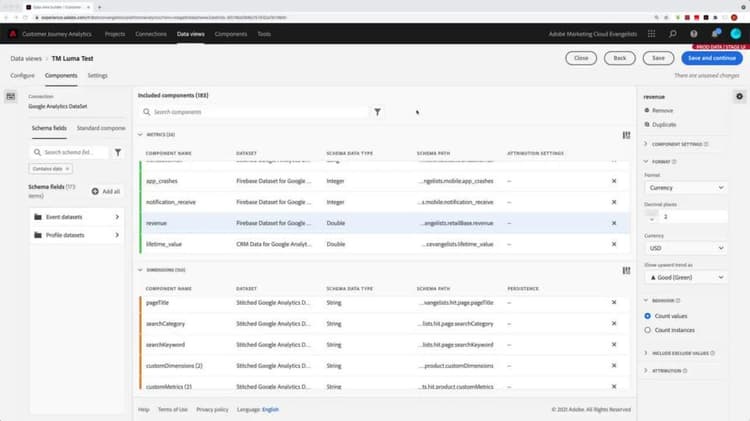Select the Schema fields tab
This screenshot has width=750, height=421.
(49, 128)
